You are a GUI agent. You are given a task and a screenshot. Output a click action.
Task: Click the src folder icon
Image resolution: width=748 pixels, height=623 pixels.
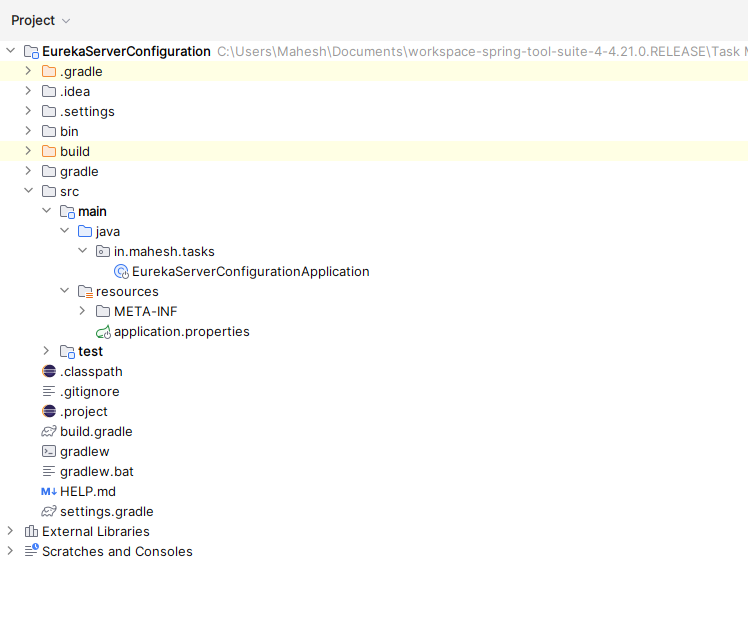[x=49, y=191]
